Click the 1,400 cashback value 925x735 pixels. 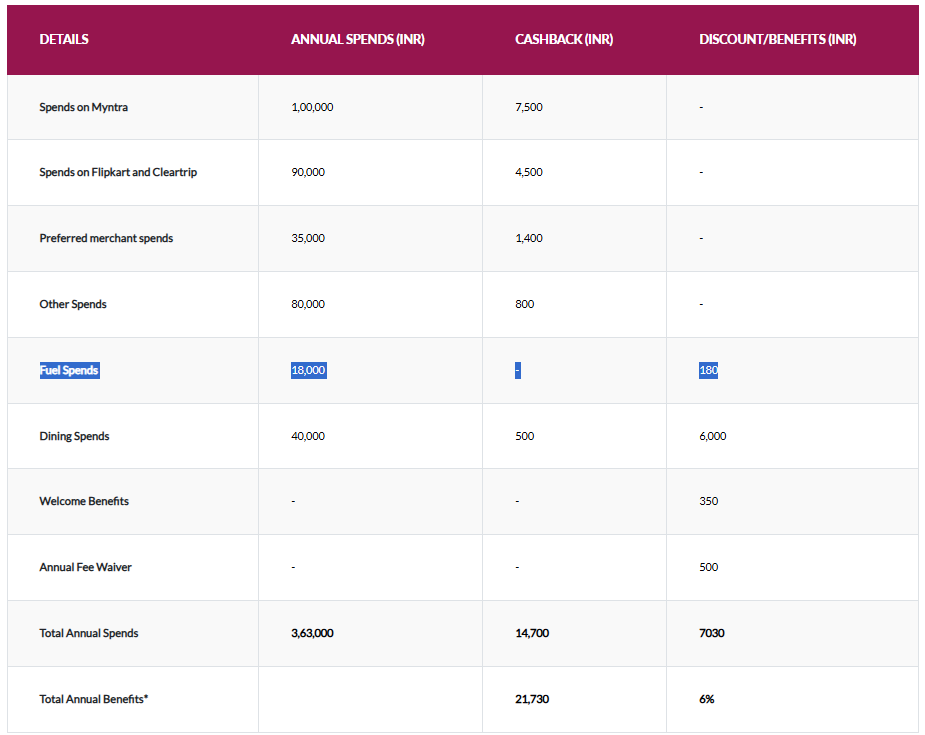pyautogui.click(x=529, y=238)
